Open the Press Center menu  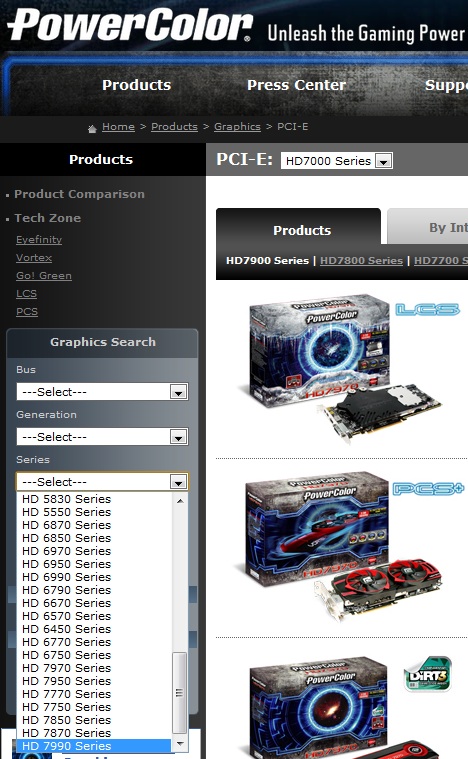[x=296, y=85]
